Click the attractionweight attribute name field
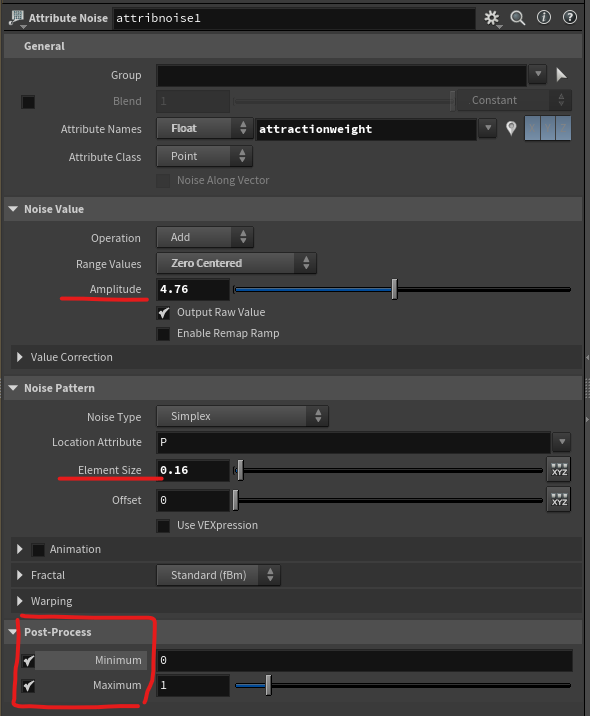Screen dimensions: 590x716 [x=366, y=129]
